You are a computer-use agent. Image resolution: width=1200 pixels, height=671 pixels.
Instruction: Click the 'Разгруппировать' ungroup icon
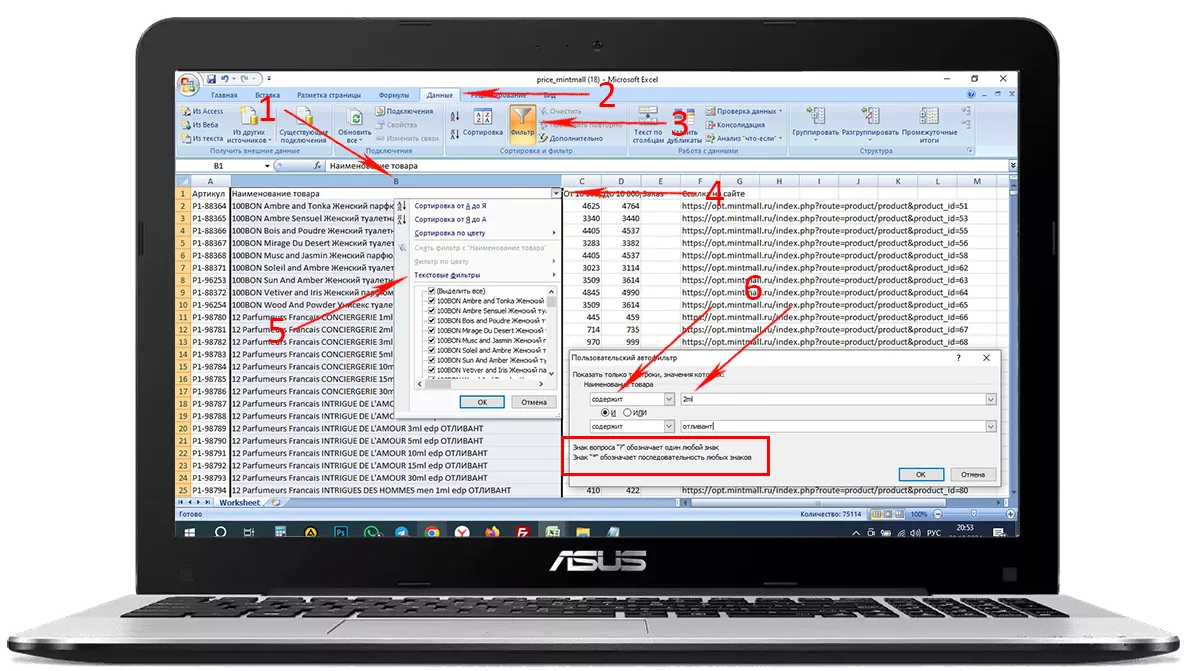870,116
